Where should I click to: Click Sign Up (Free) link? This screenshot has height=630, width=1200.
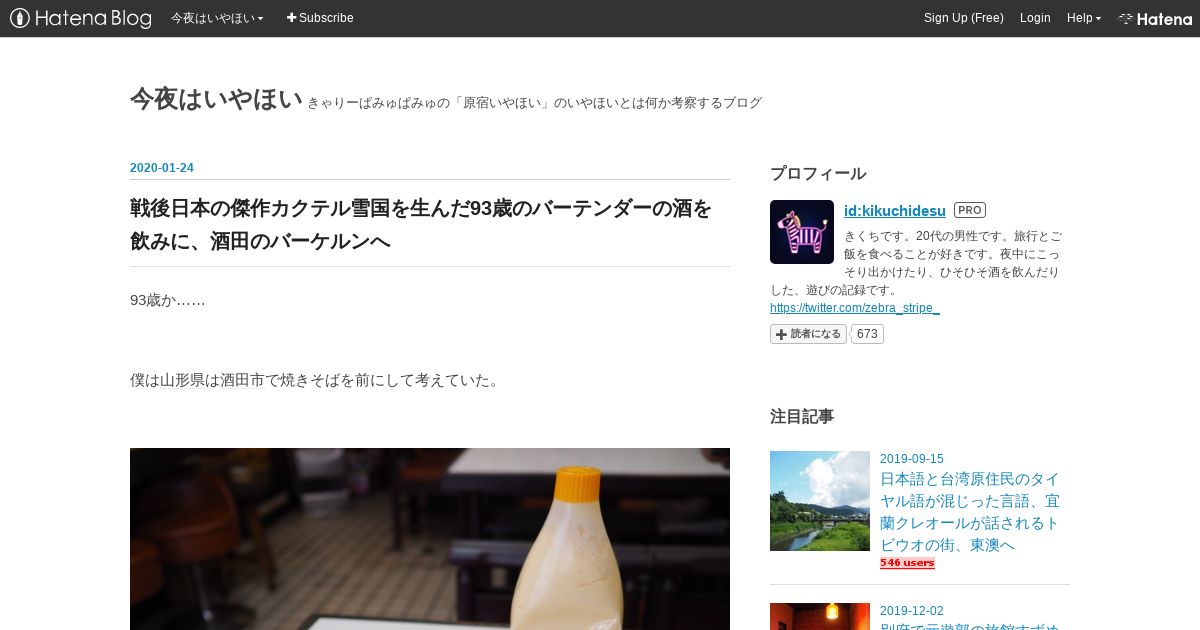[963, 18]
